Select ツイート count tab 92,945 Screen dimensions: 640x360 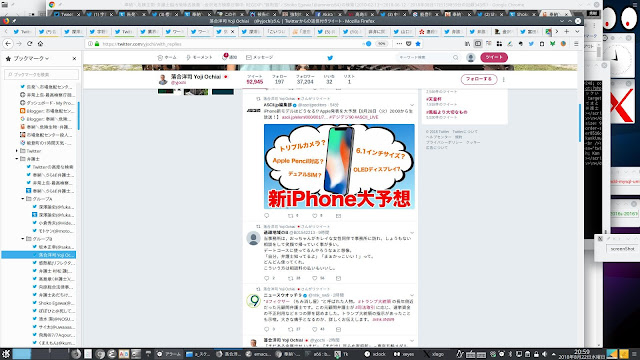click(x=255, y=80)
